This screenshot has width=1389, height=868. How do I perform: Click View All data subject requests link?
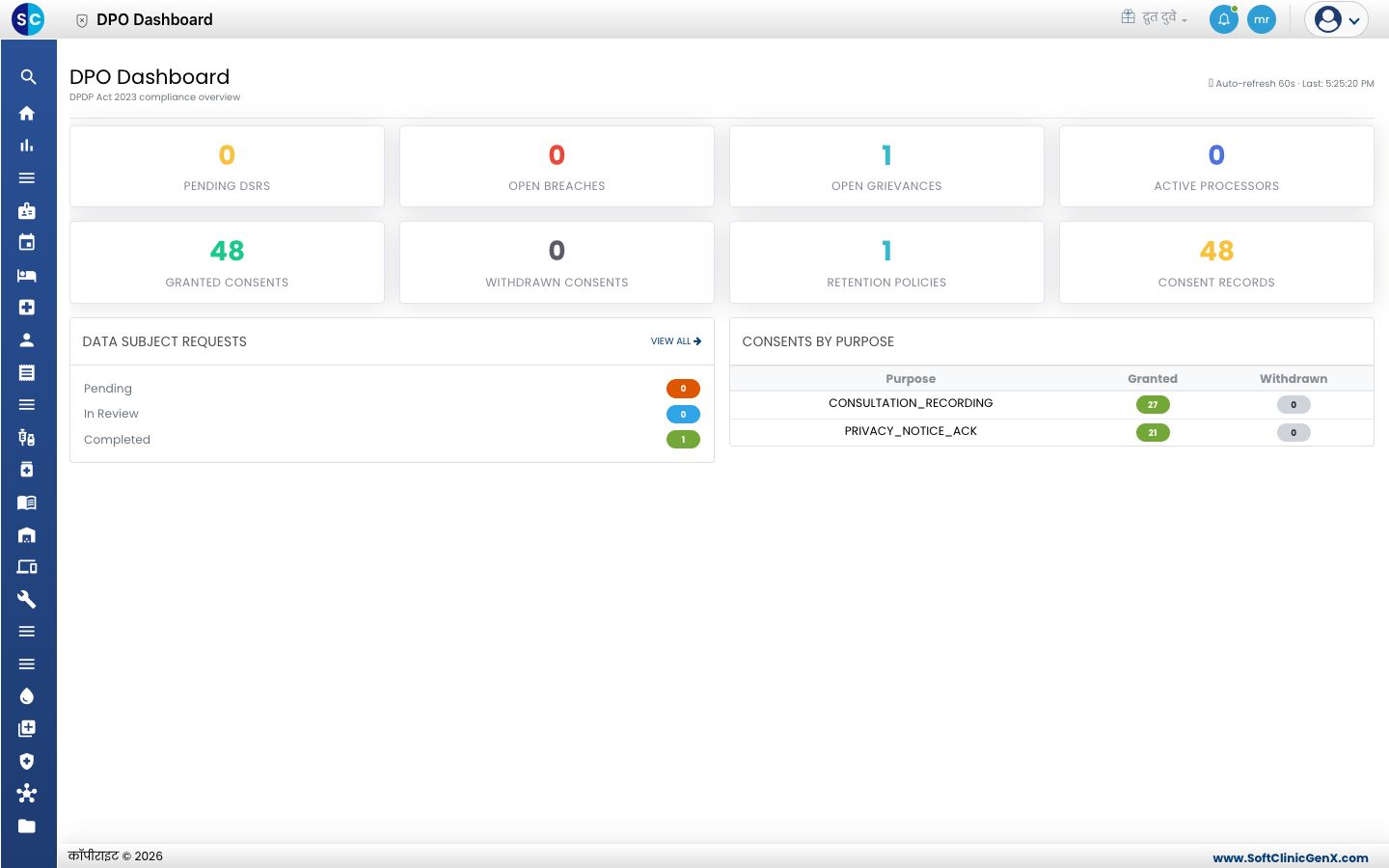pos(676,341)
